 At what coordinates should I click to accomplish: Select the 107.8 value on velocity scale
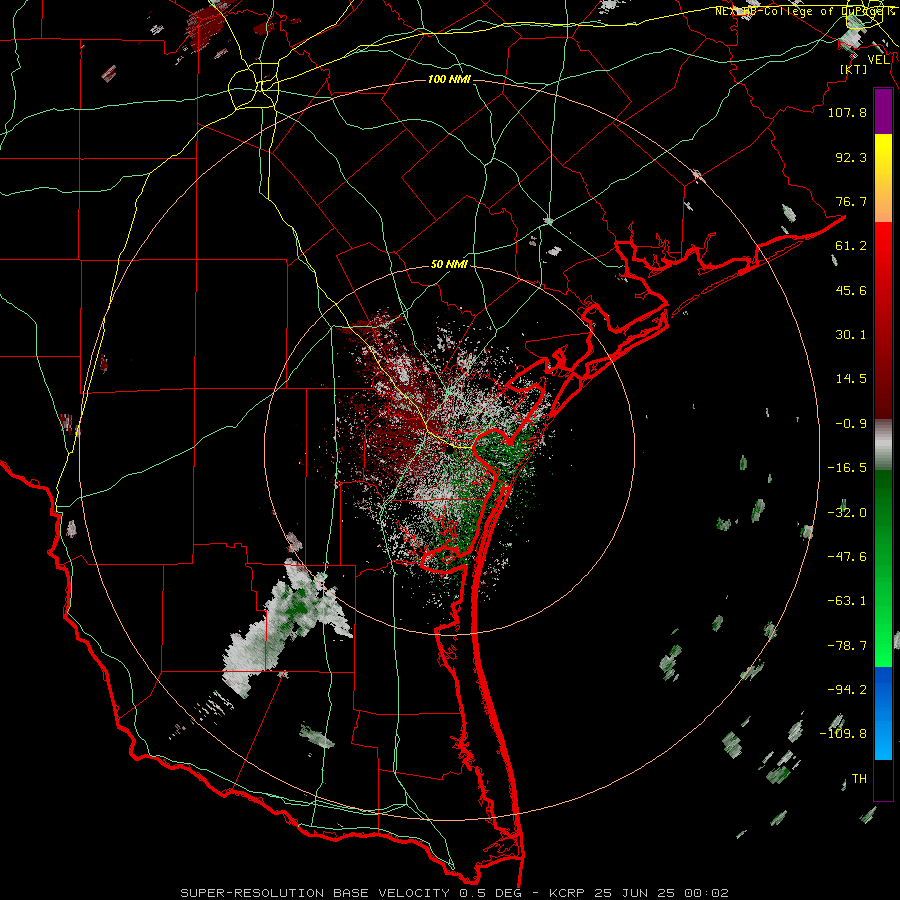click(x=847, y=112)
